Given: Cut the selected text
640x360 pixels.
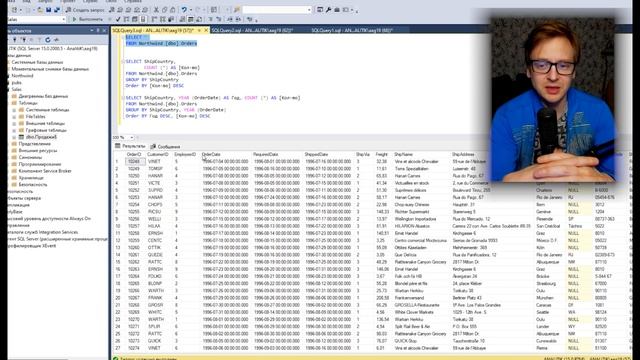Looking at the screenshot, I should coord(156,10).
